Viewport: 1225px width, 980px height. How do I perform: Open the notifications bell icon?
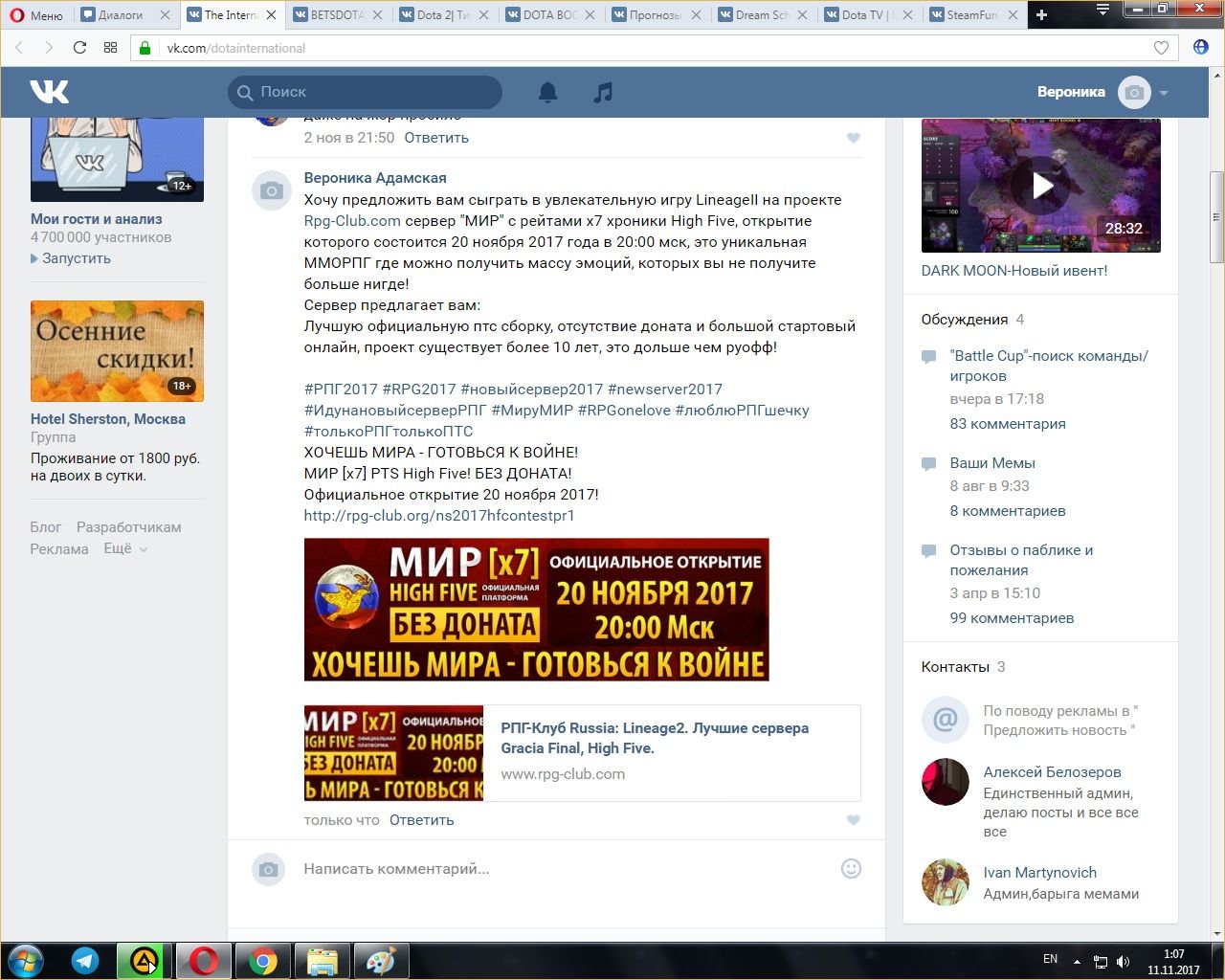(x=547, y=92)
